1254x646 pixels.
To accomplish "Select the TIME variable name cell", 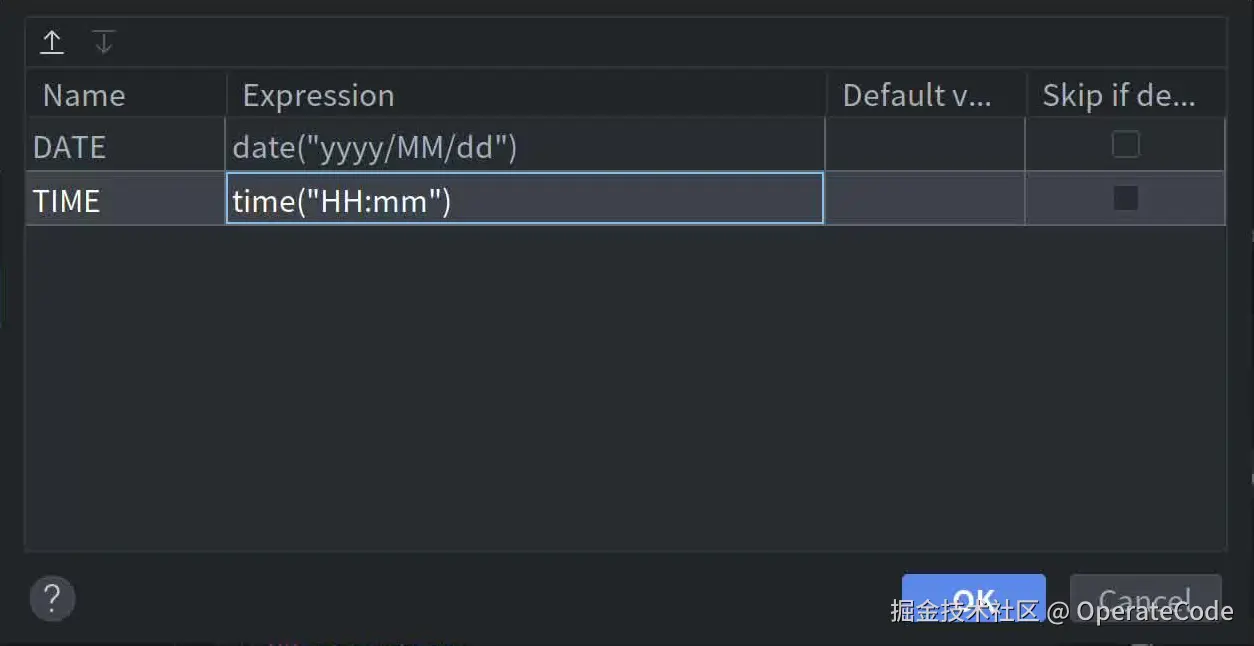I will (x=67, y=201).
